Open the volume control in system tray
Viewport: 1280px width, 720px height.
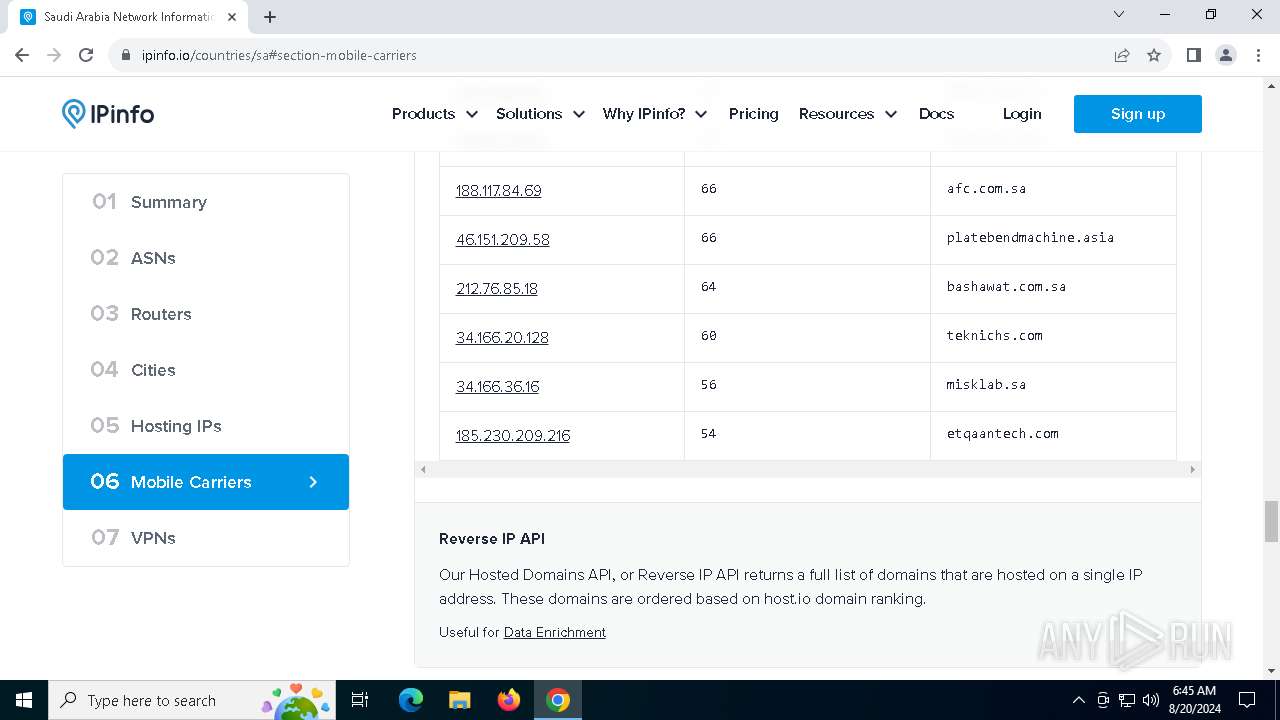1151,700
